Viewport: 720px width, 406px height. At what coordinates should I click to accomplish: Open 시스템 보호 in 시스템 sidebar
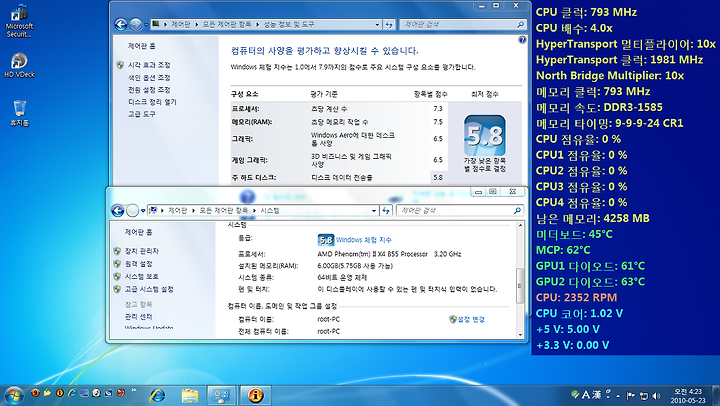(x=141, y=276)
